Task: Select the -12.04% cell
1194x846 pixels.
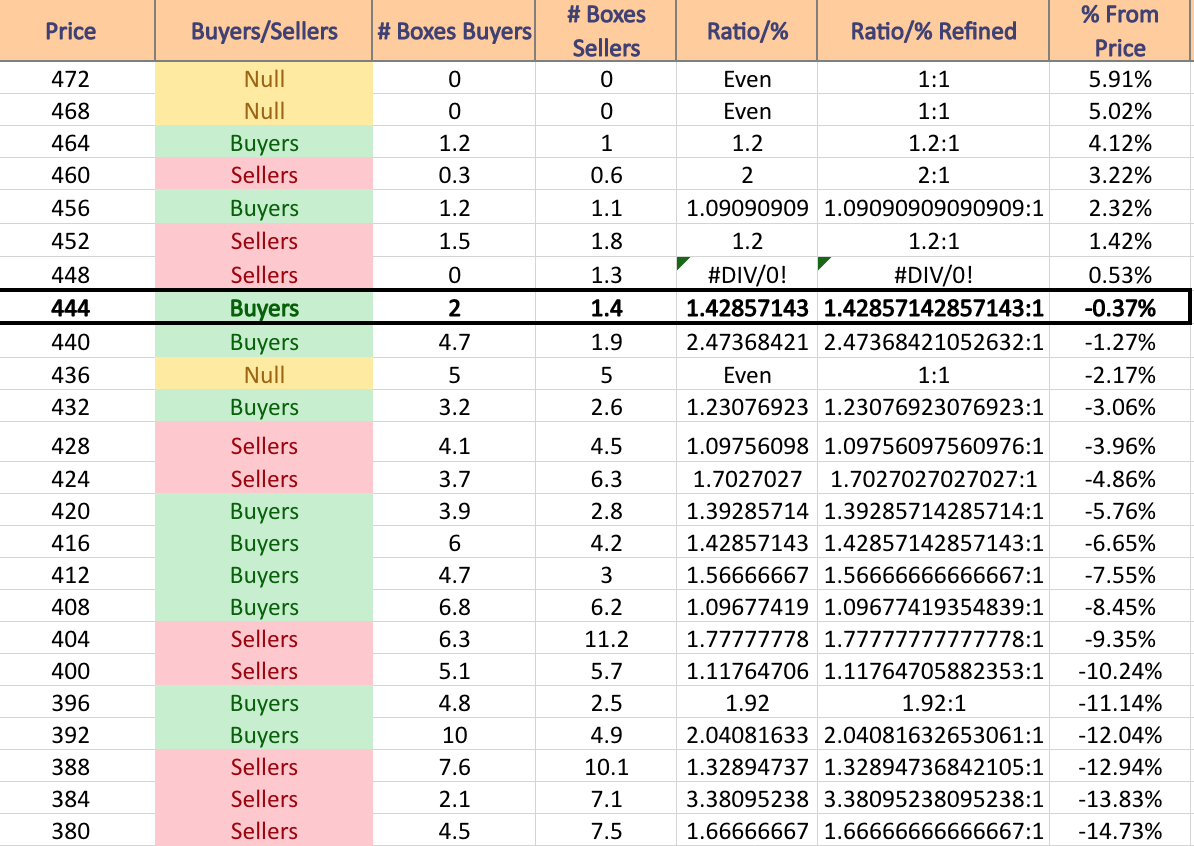Action: point(1120,734)
